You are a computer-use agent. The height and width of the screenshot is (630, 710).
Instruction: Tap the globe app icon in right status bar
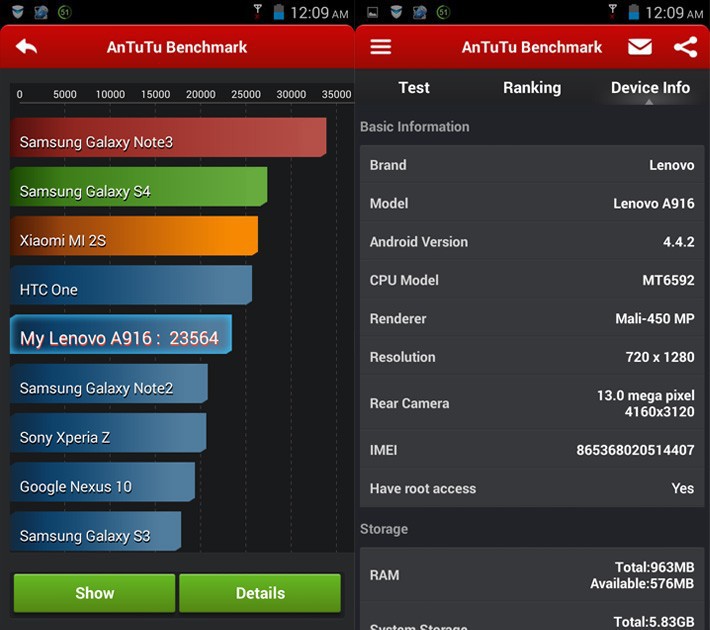(x=419, y=12)
